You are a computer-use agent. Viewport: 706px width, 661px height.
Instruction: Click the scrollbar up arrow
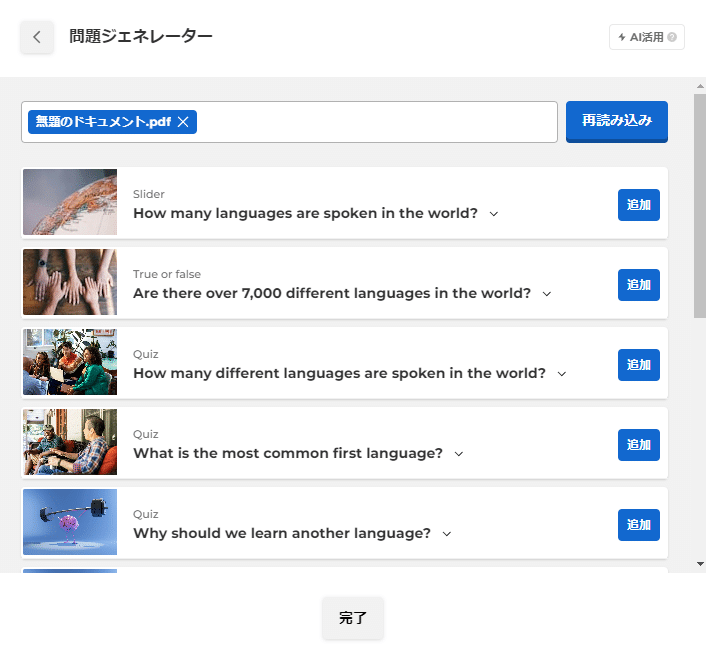(700, 86)
